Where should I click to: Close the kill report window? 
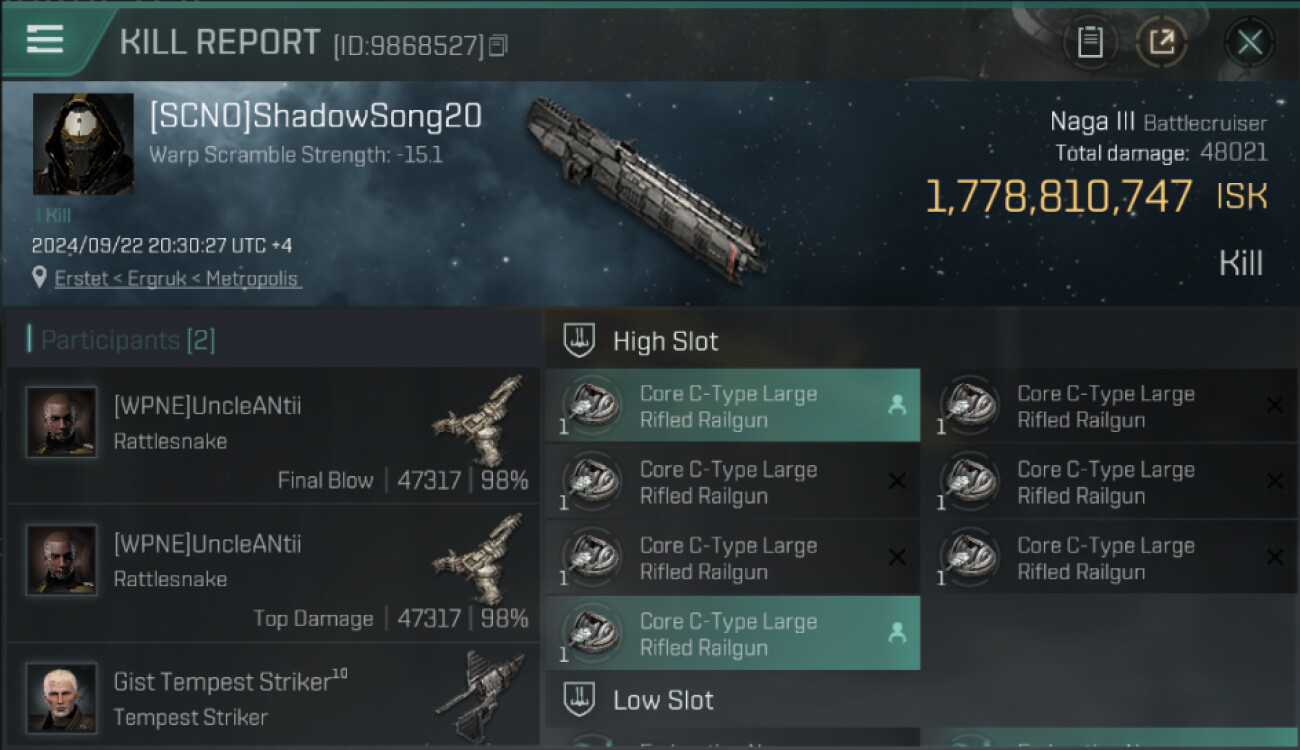click(x=1249, y=42)
